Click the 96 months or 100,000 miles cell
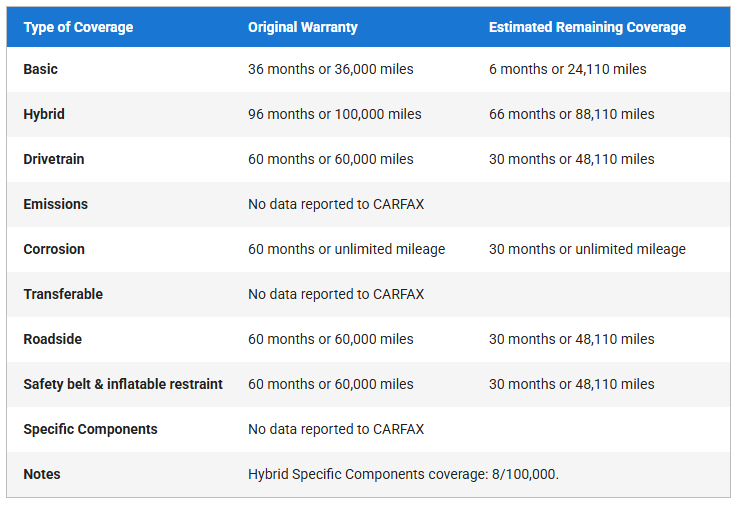The width and height of the screenshot is (739, 506). point(334,114)
